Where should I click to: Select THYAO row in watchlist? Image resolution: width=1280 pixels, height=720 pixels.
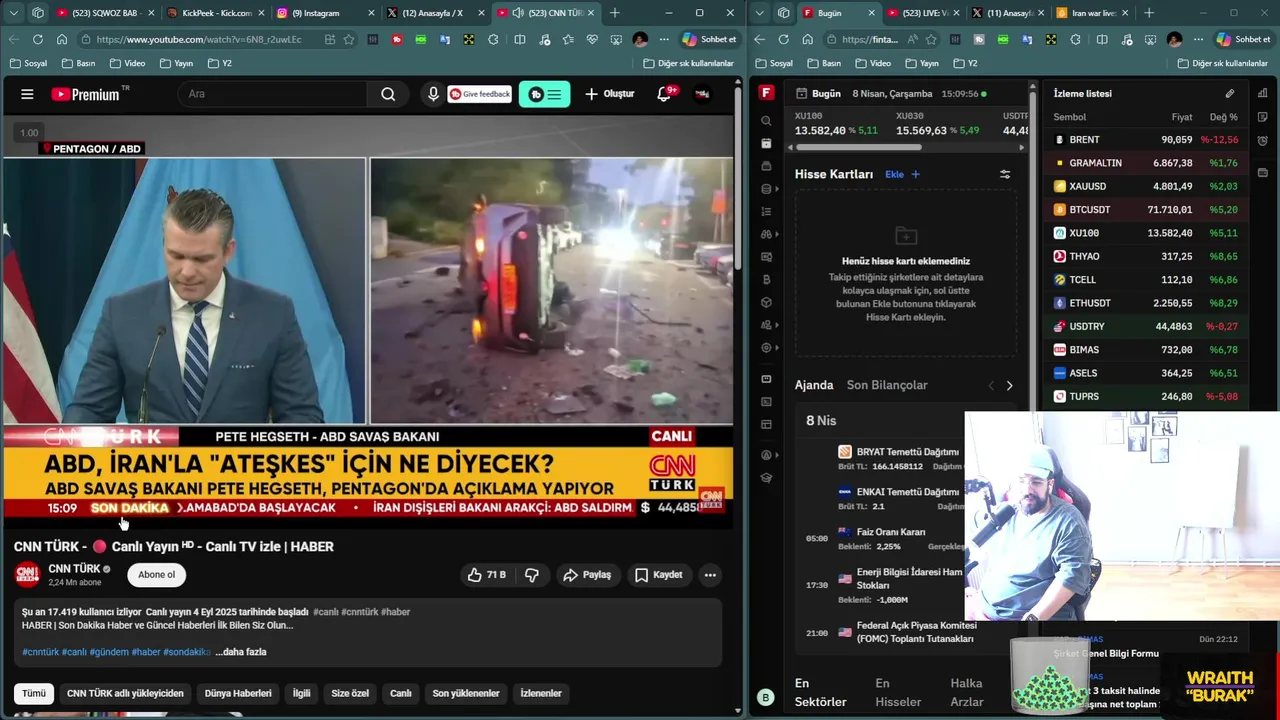[x=1146, y=257]
